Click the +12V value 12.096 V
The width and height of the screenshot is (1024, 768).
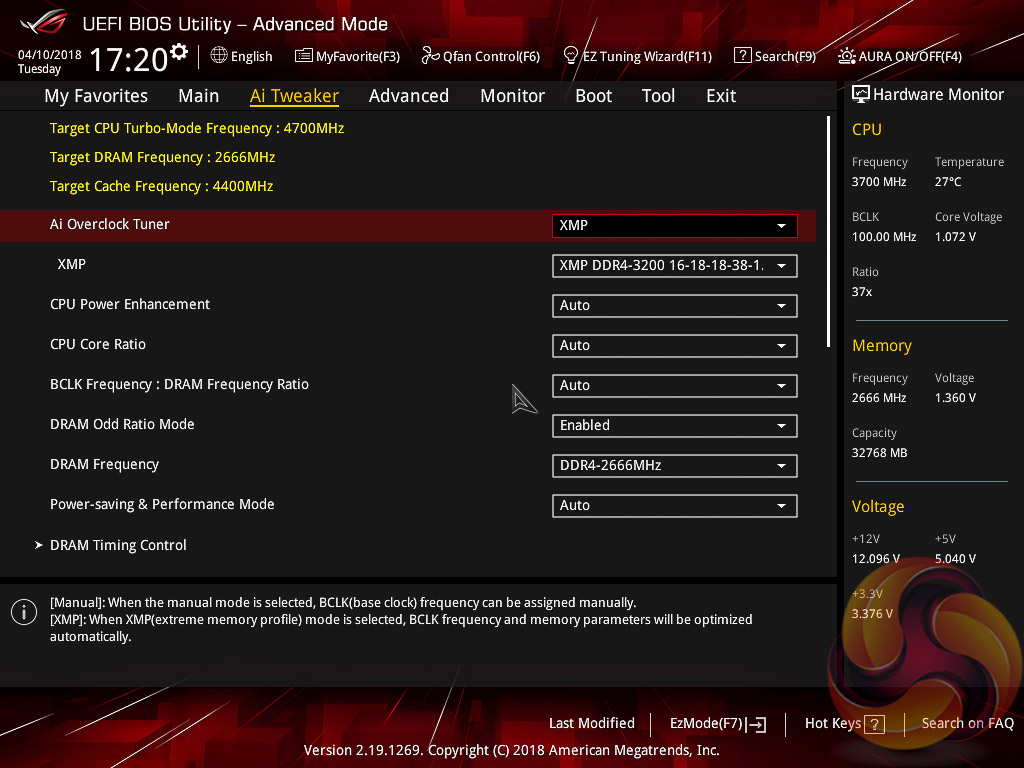(876, 558)
